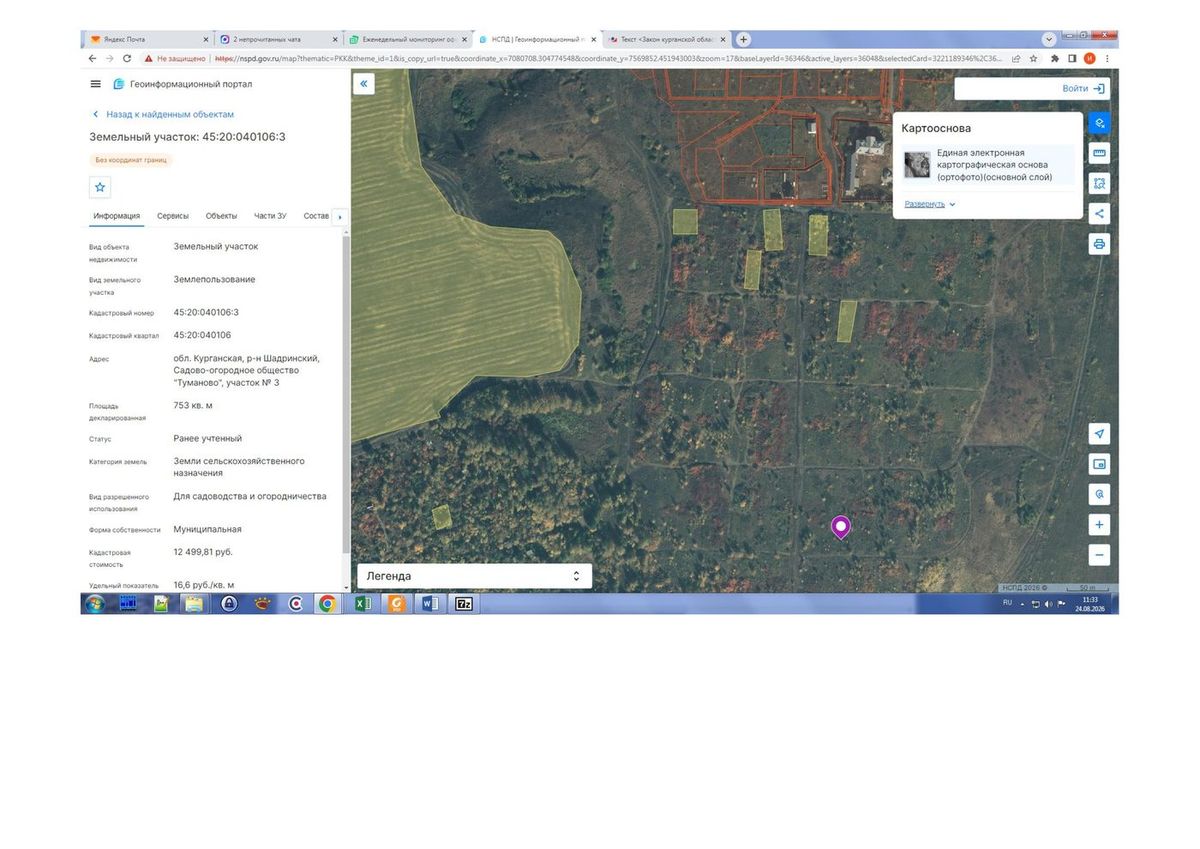Click the 753 кв. м area value
The height and width of the screenshot is (849, 1200).
193,405
